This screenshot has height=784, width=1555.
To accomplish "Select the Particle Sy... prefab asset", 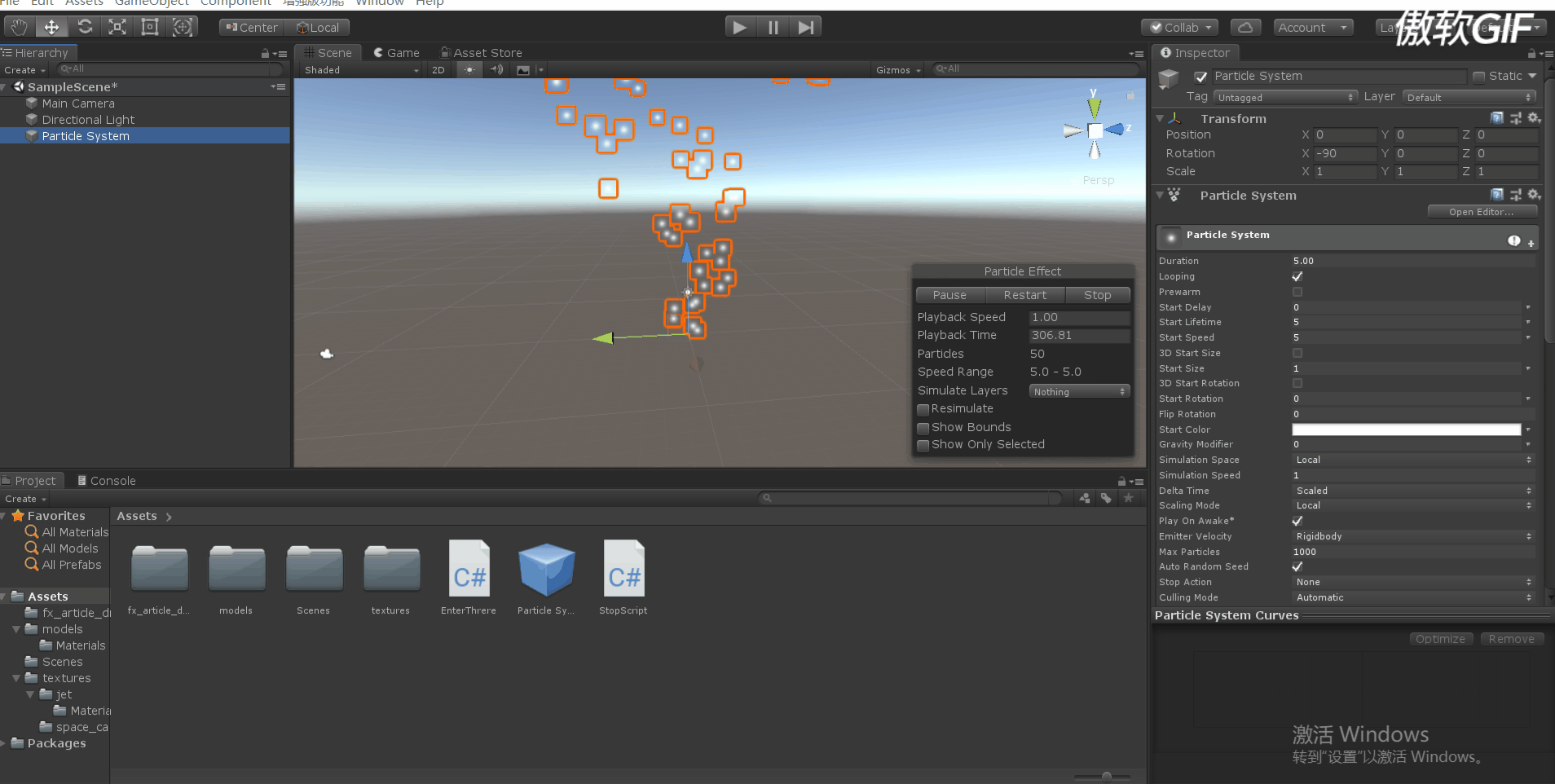I will [x=546, y=576].
